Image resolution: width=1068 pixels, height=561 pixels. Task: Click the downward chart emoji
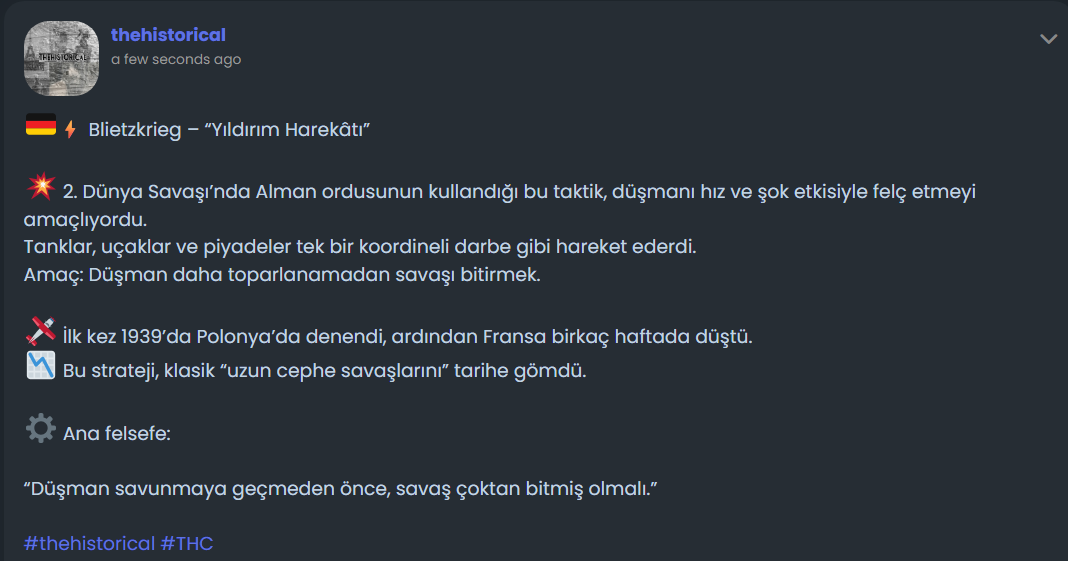pyautogui.click(x=40, y=366)
